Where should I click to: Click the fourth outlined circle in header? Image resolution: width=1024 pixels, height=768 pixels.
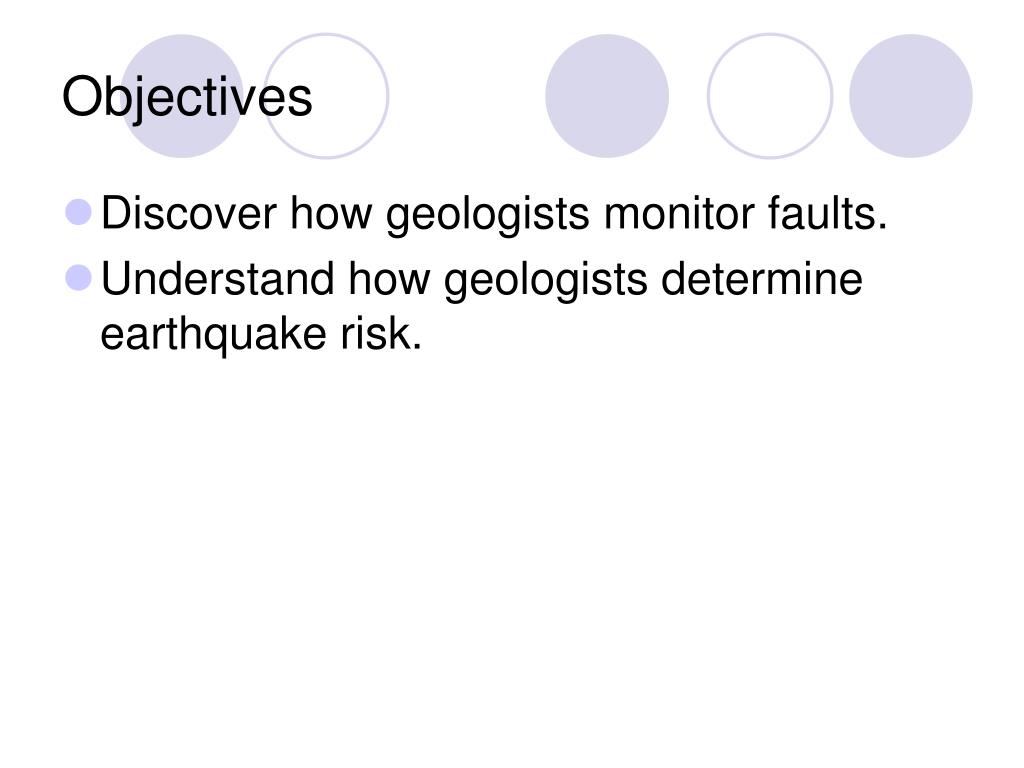[x=770, y=96]
